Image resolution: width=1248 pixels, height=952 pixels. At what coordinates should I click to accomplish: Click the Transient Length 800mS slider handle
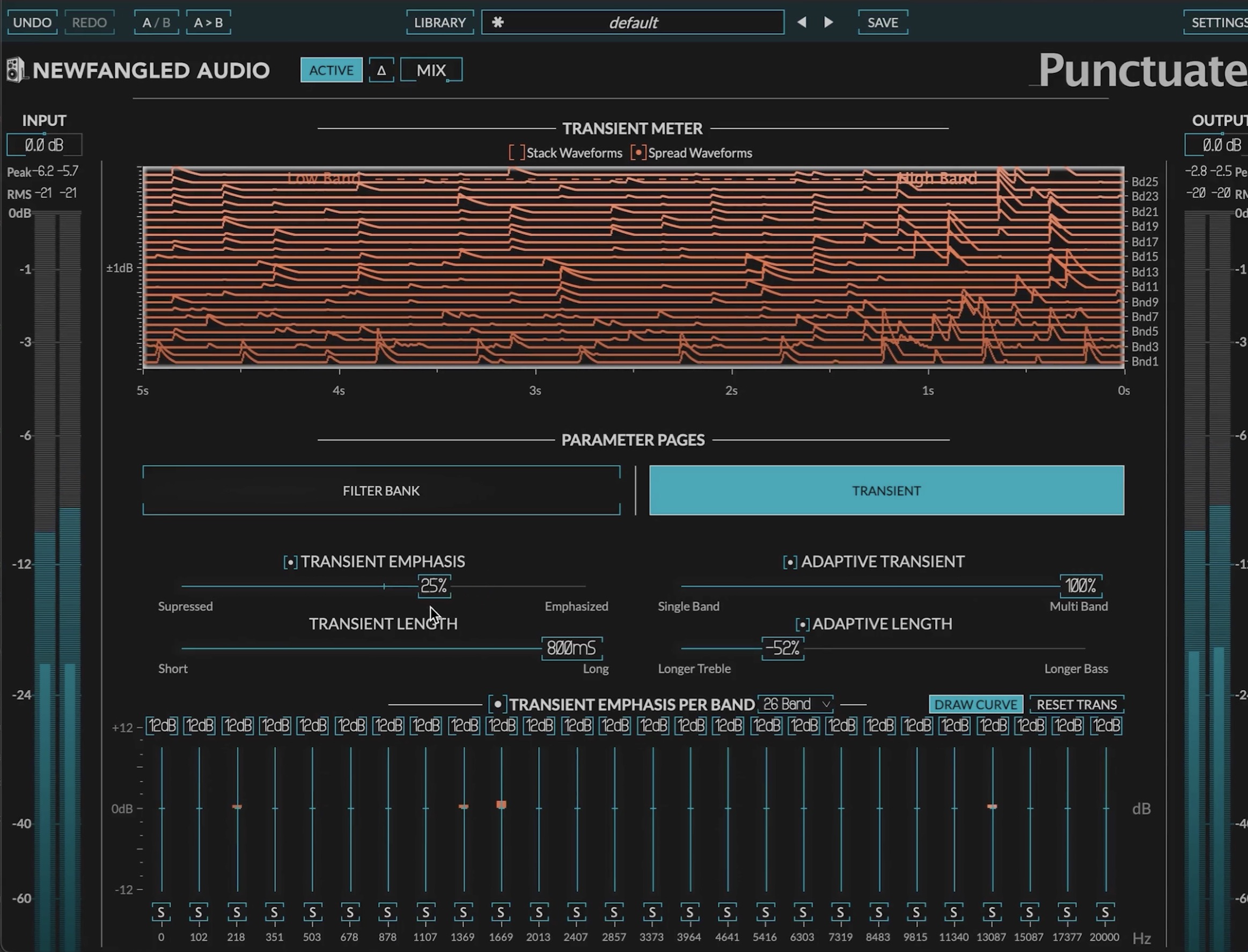coord(572,648)
